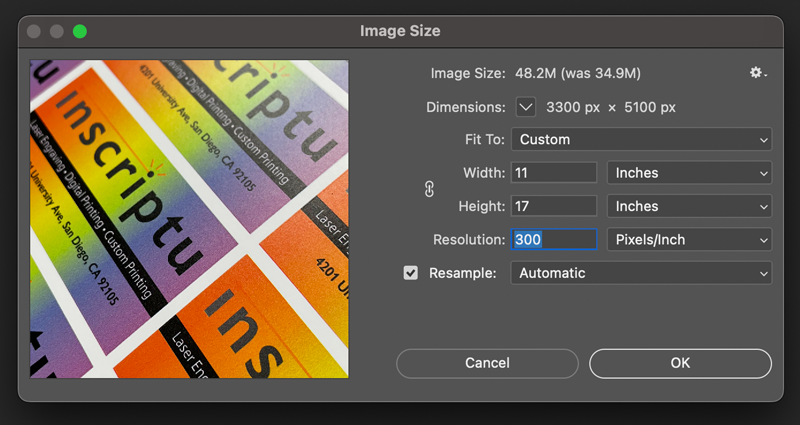Click the Height value field
Screen dimensions: 800x425
tap(554, 206)
